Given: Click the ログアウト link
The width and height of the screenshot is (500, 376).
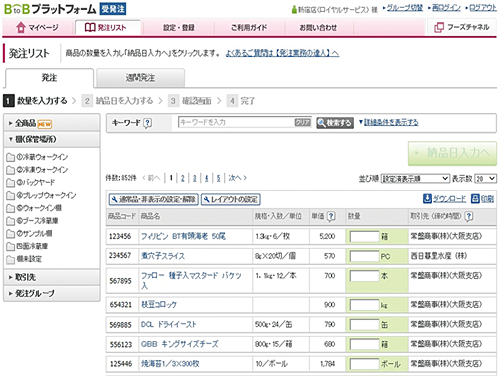Looking at the screenshot, I should coord(483,7).
